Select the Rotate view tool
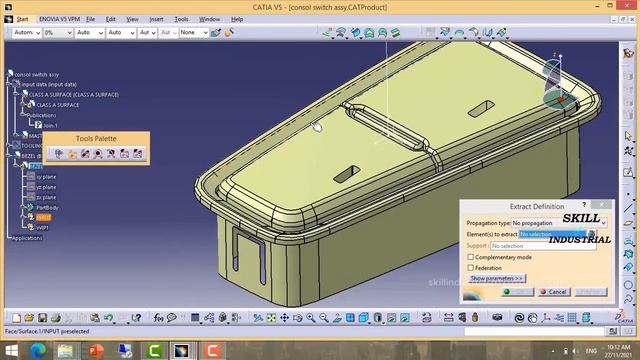This screenshot has width=640, height=360. pos(298,318)
